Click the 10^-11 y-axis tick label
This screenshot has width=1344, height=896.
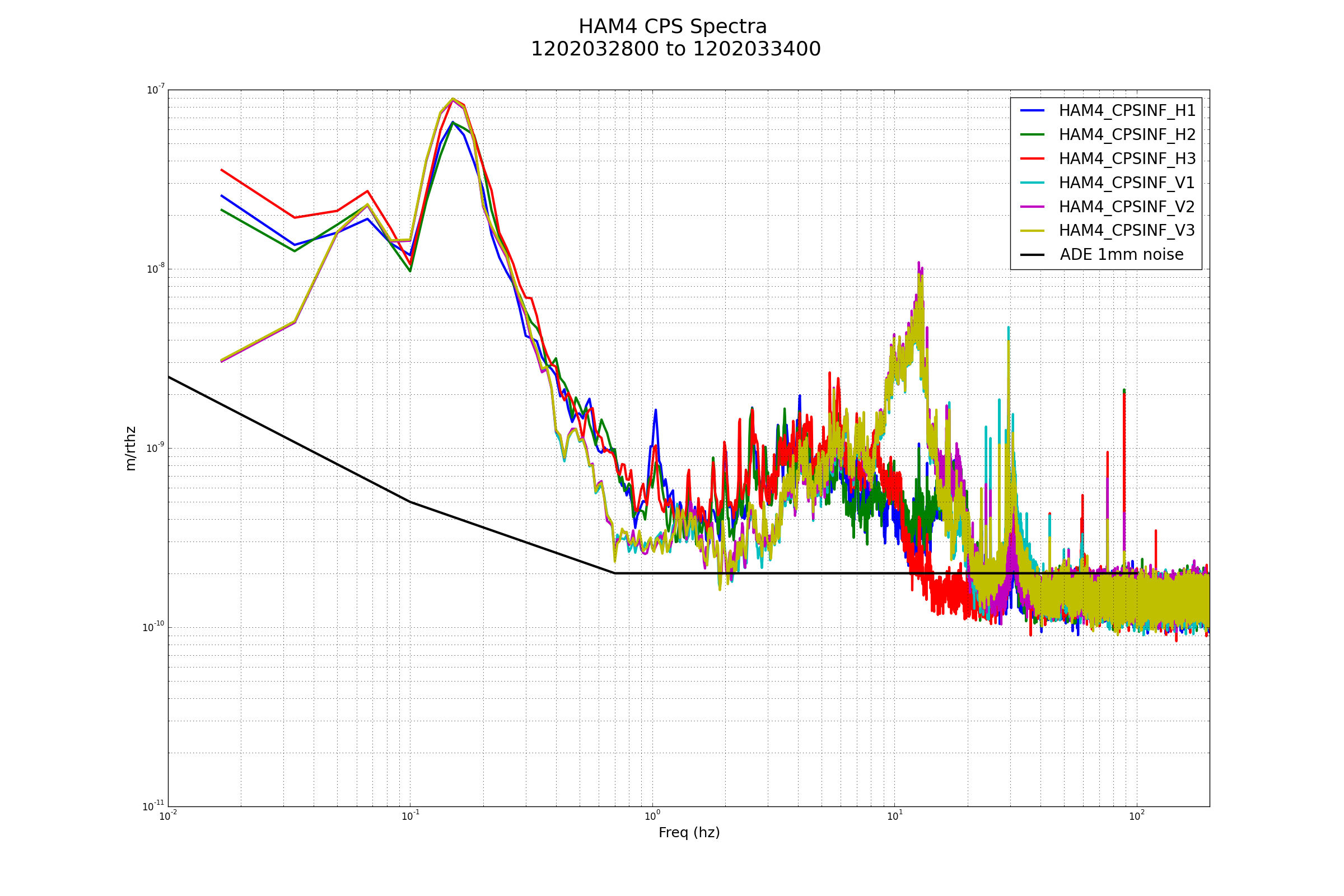click(x=153, y=806)
